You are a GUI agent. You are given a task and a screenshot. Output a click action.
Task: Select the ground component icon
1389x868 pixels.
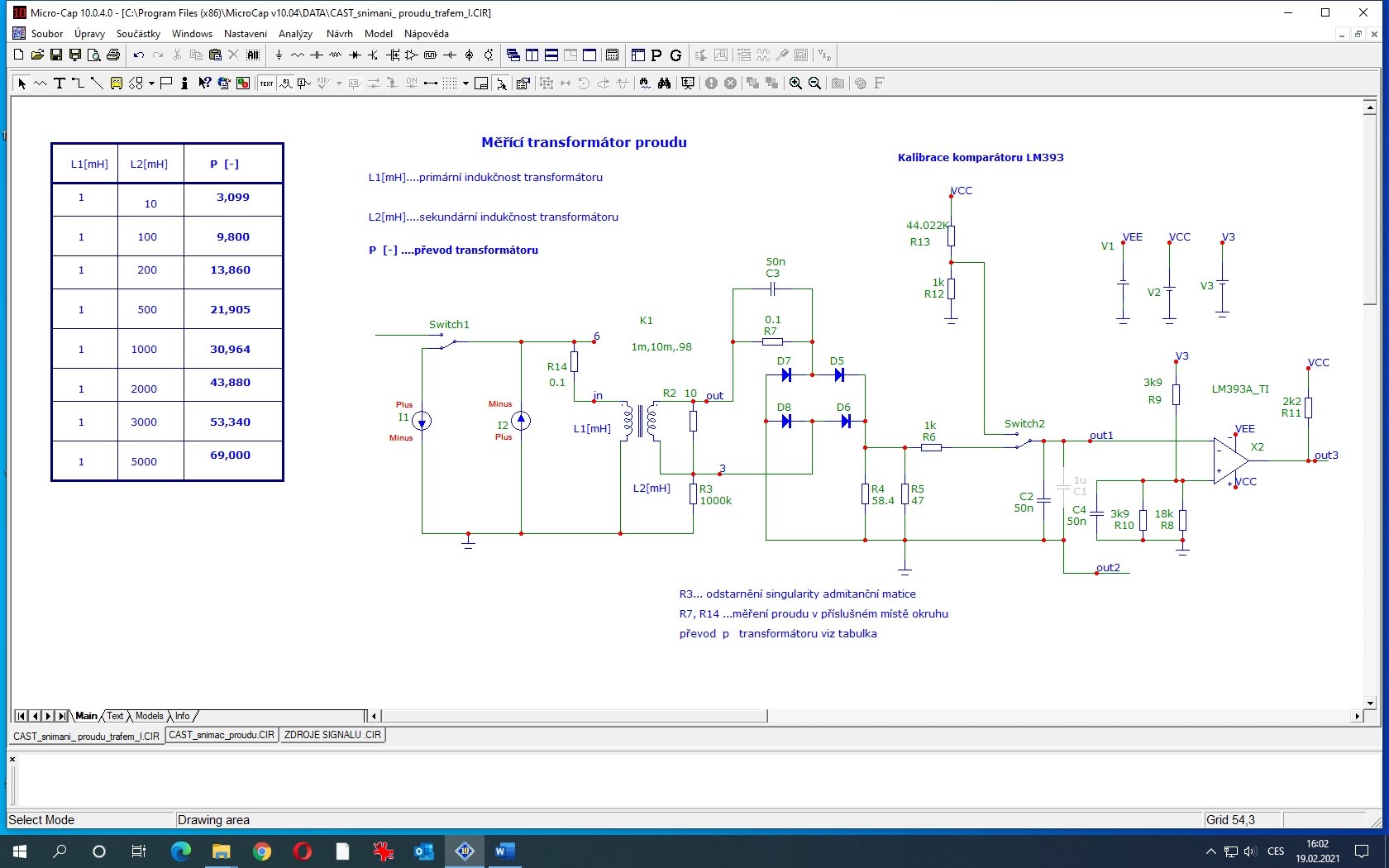coord(279,55)
